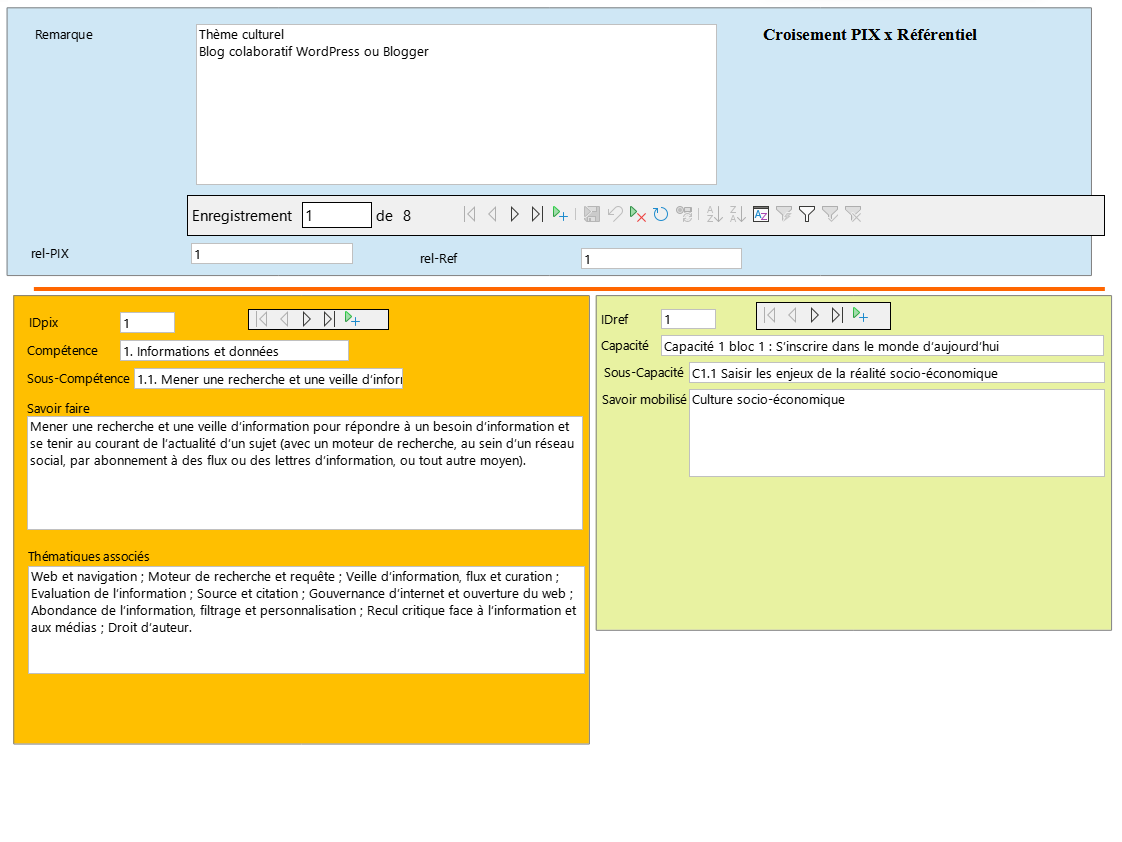
Task: Click the 'rel-Ref' label
Action: [x=439, y=258]
